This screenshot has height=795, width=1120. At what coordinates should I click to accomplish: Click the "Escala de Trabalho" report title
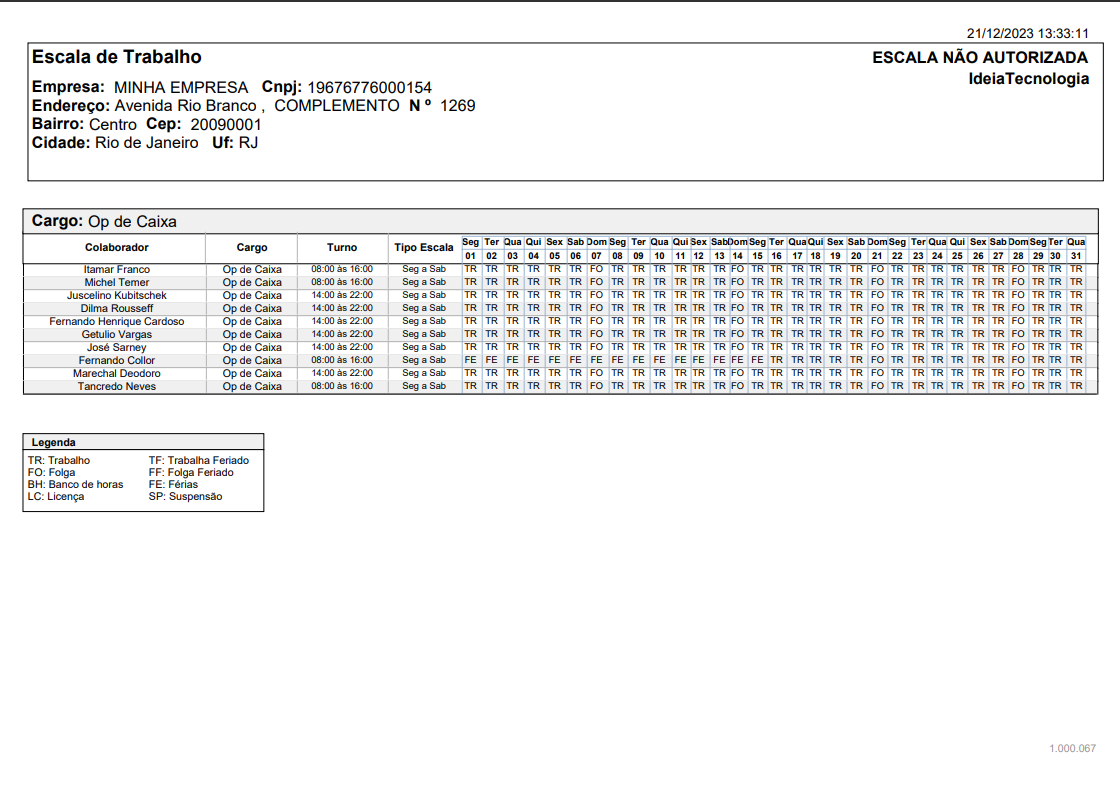(x=116, y=57)
